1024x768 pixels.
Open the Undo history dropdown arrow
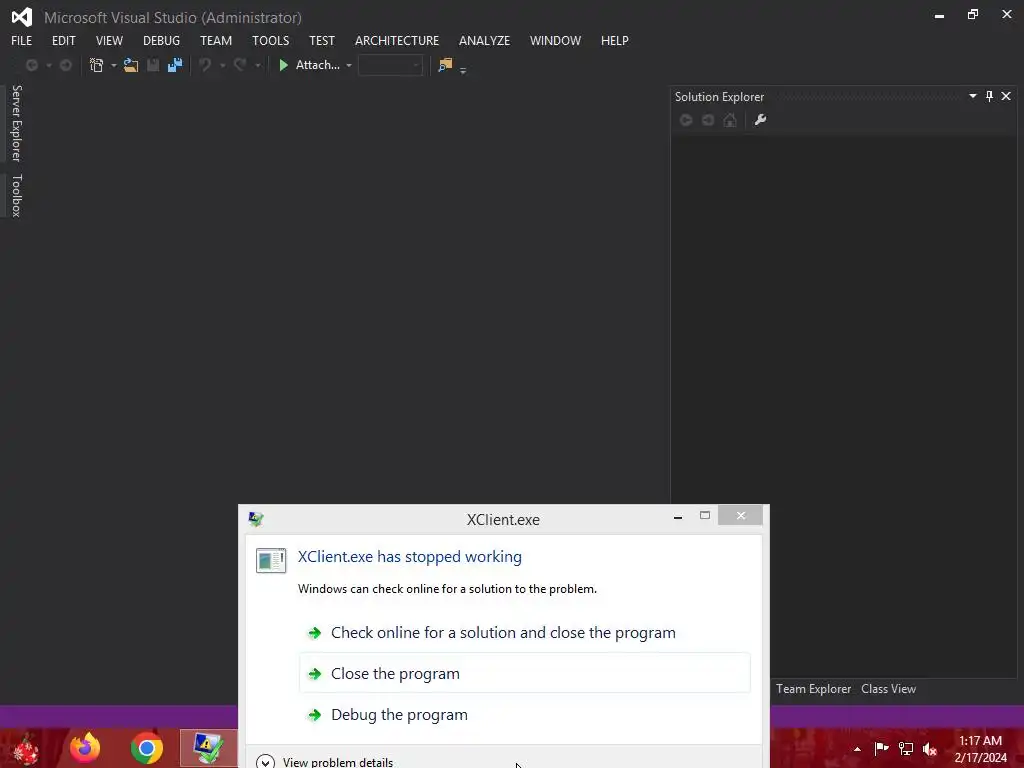222,65
